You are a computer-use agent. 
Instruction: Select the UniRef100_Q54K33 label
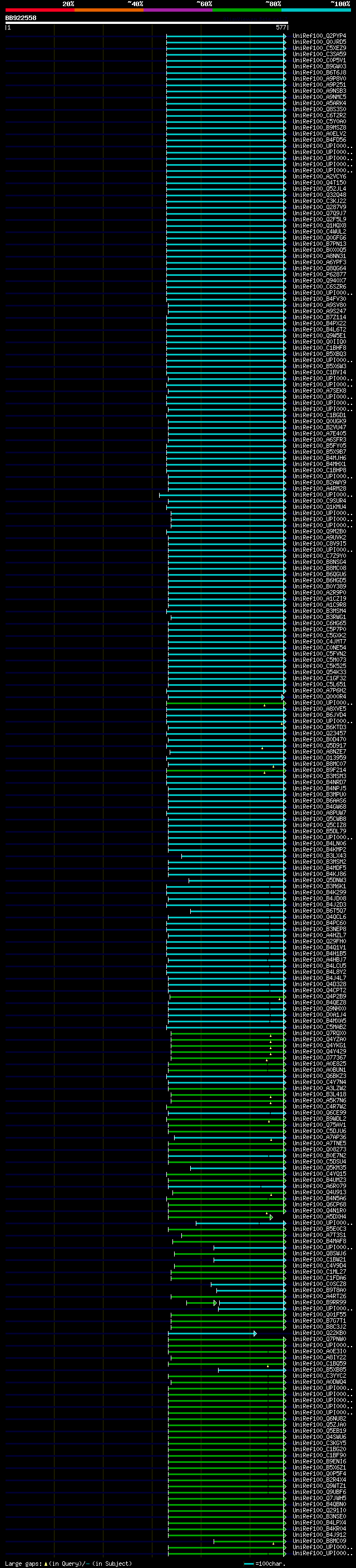click(319, 672)
